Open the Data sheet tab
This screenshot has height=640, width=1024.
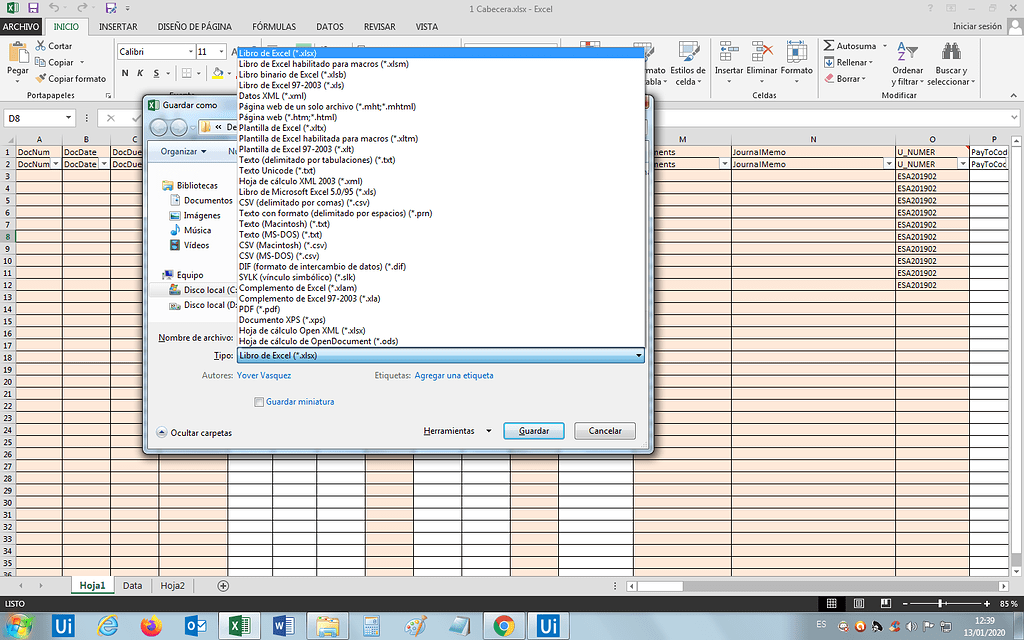[x=131, y=586]
